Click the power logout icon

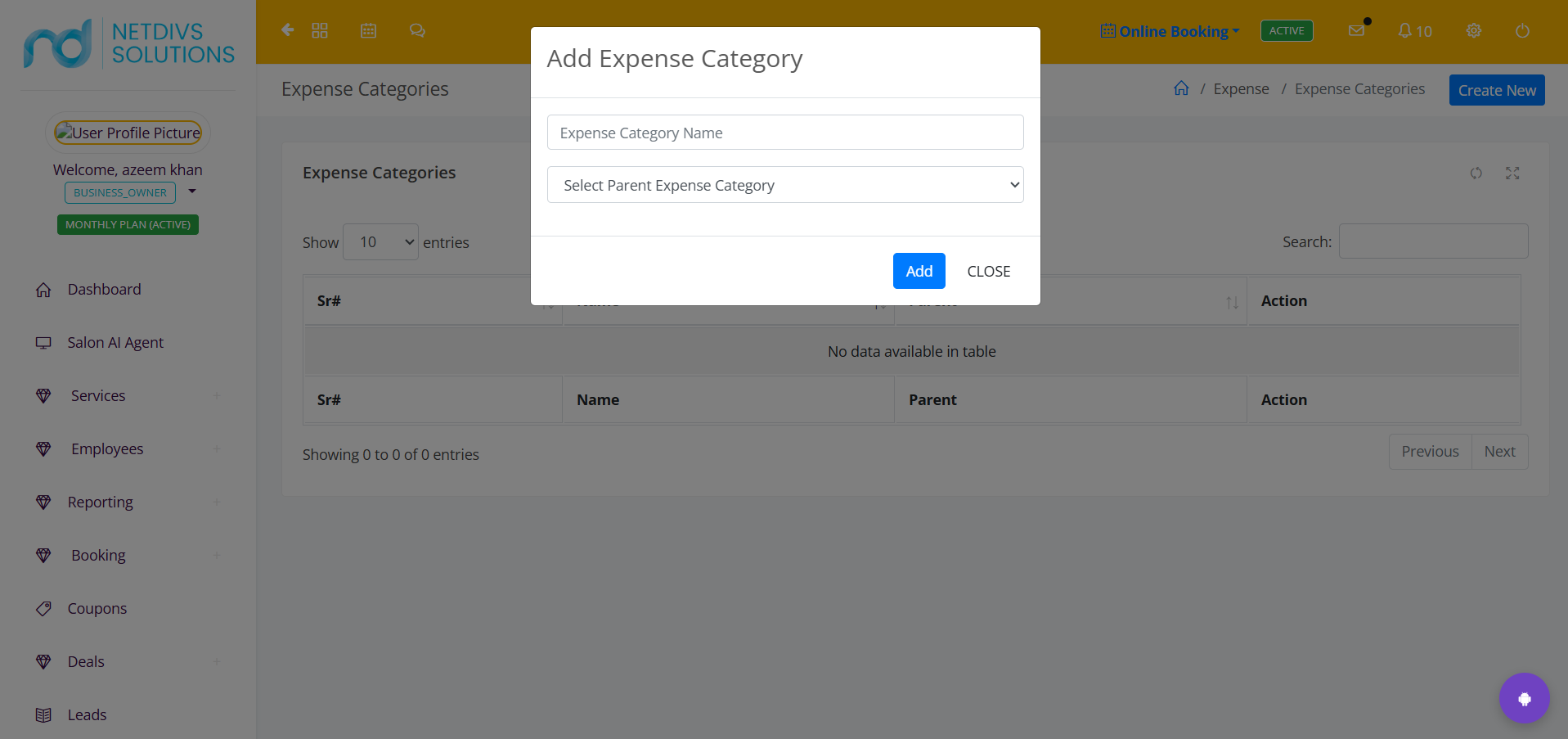pyautogui.click(x=1522, y=30)
